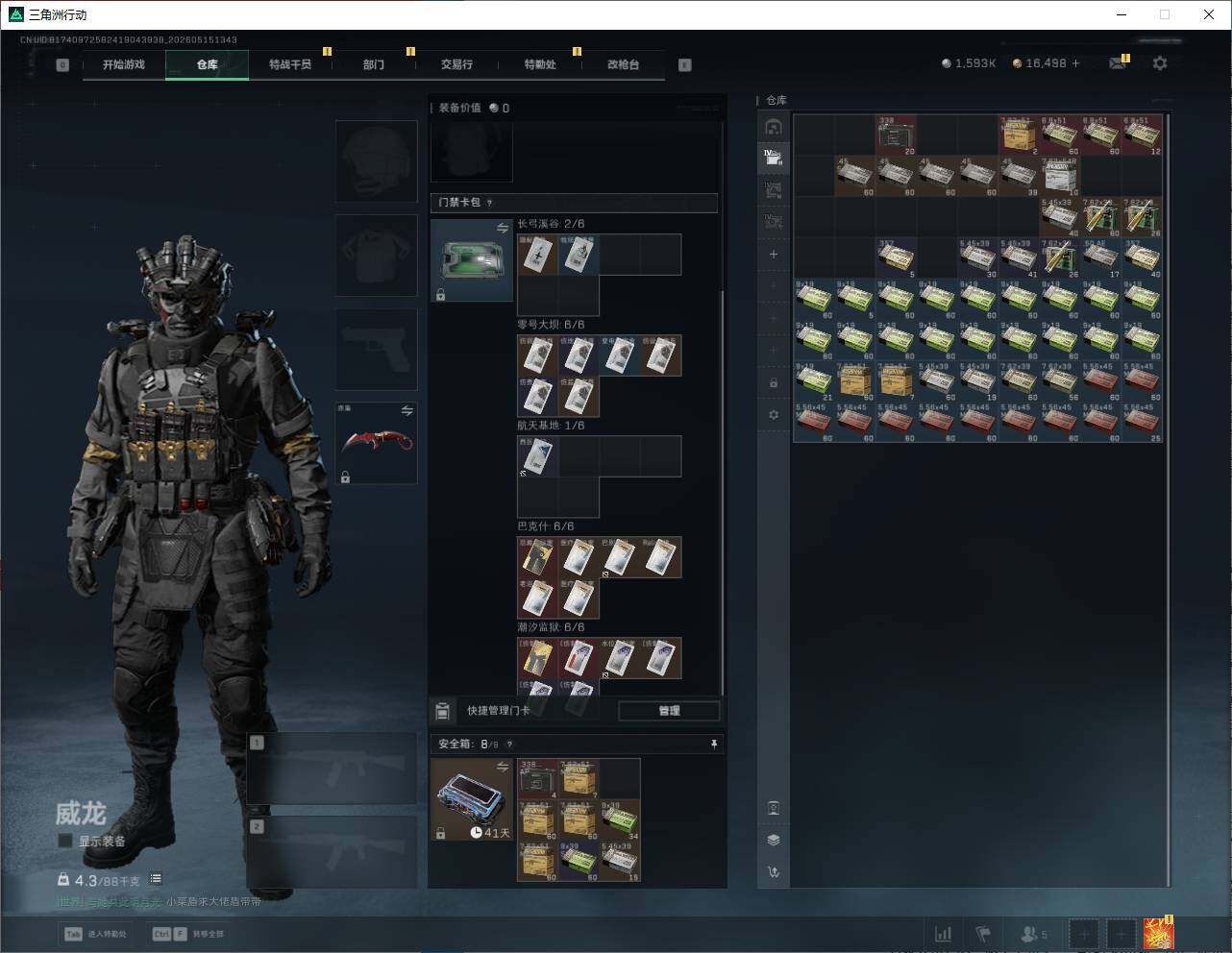The height and width of the screenshot is (953, 1232).
Task: Click the yellow keycard under 潮汐监狱
Action: (538, 658)
